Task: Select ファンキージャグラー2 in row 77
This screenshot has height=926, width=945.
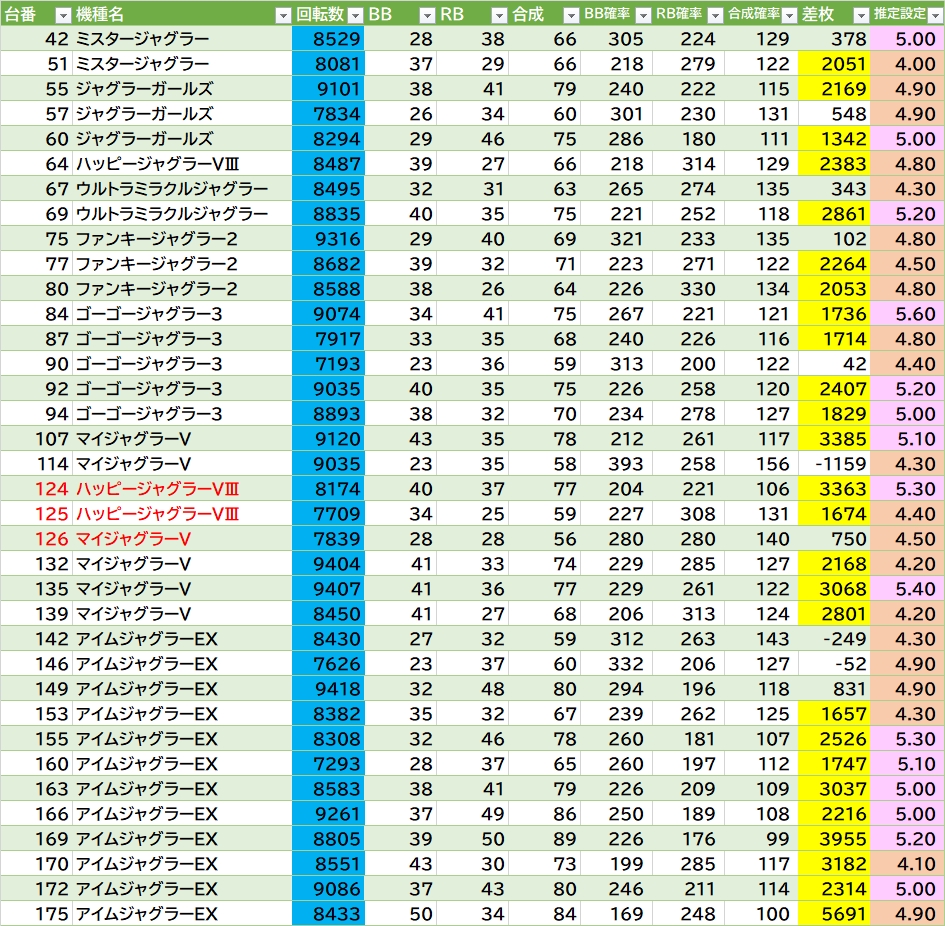Action: click(182, 264)
